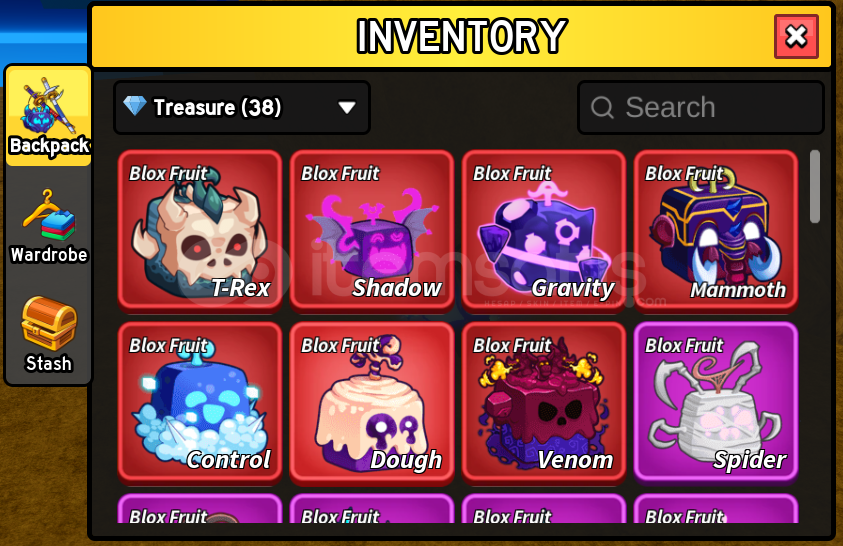Image resolution: width=843 pixels, height=546 pixels.
Task: Click the inventory scrollbar handle
Action: pos(815,186)
